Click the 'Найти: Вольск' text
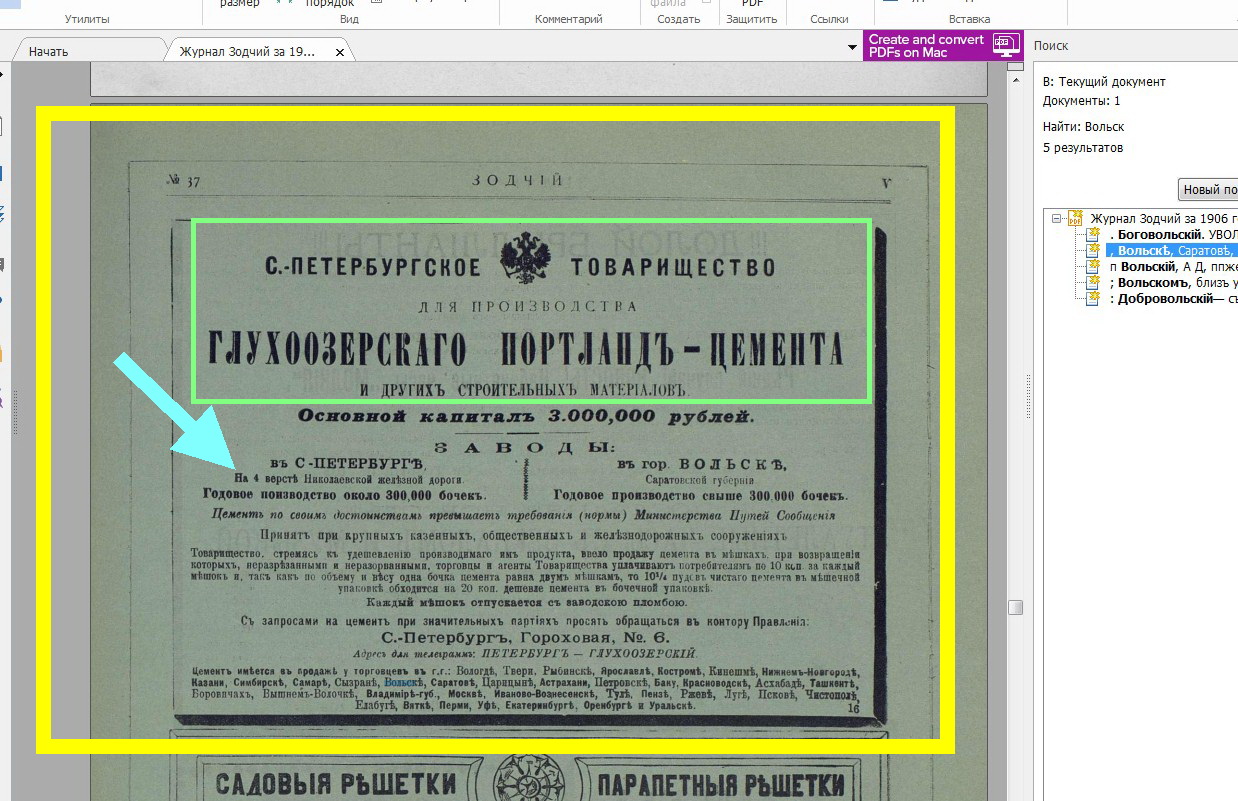Viewport: 1238px width, 801px height. click(1083, 127)
